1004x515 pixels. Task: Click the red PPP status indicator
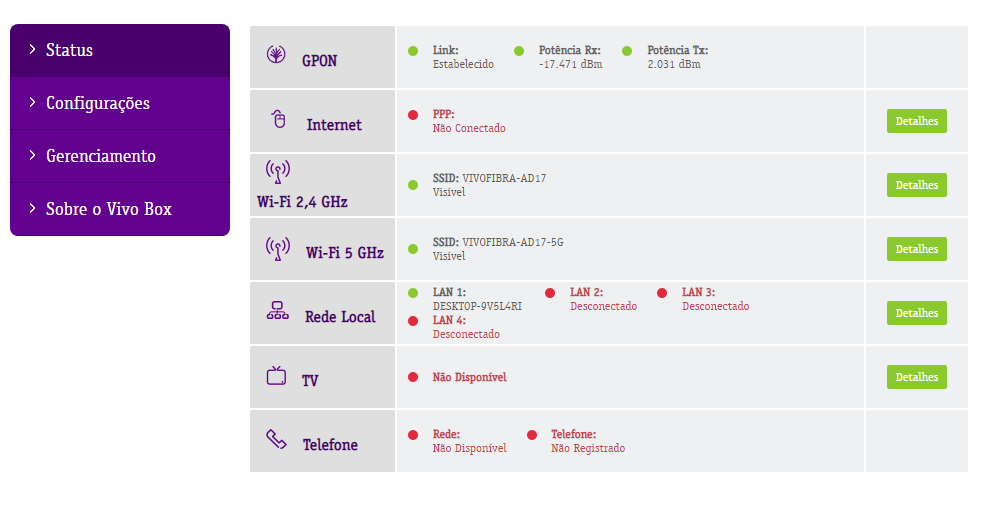[413, 115]
